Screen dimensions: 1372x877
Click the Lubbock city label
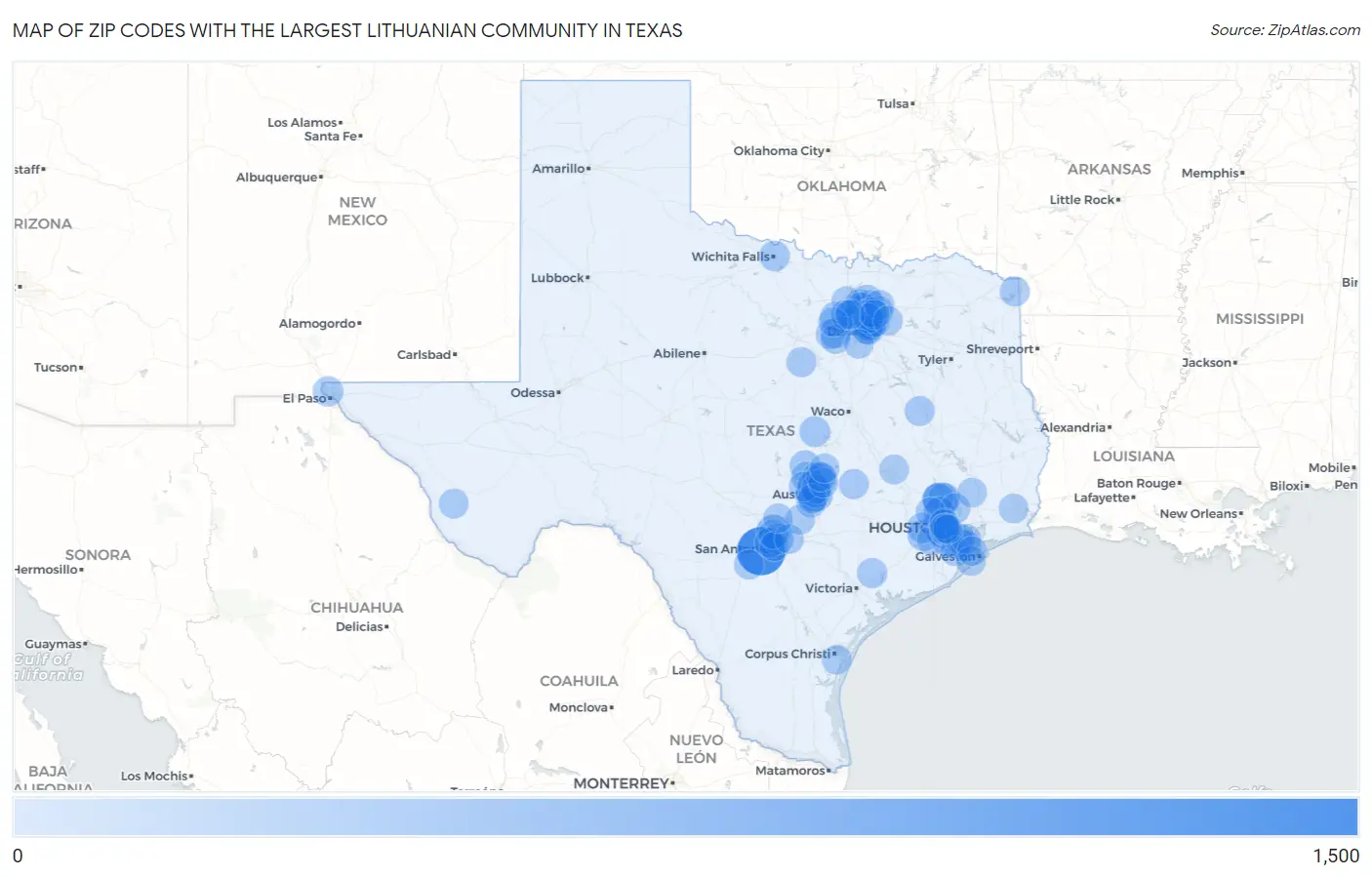click(559, 278)
